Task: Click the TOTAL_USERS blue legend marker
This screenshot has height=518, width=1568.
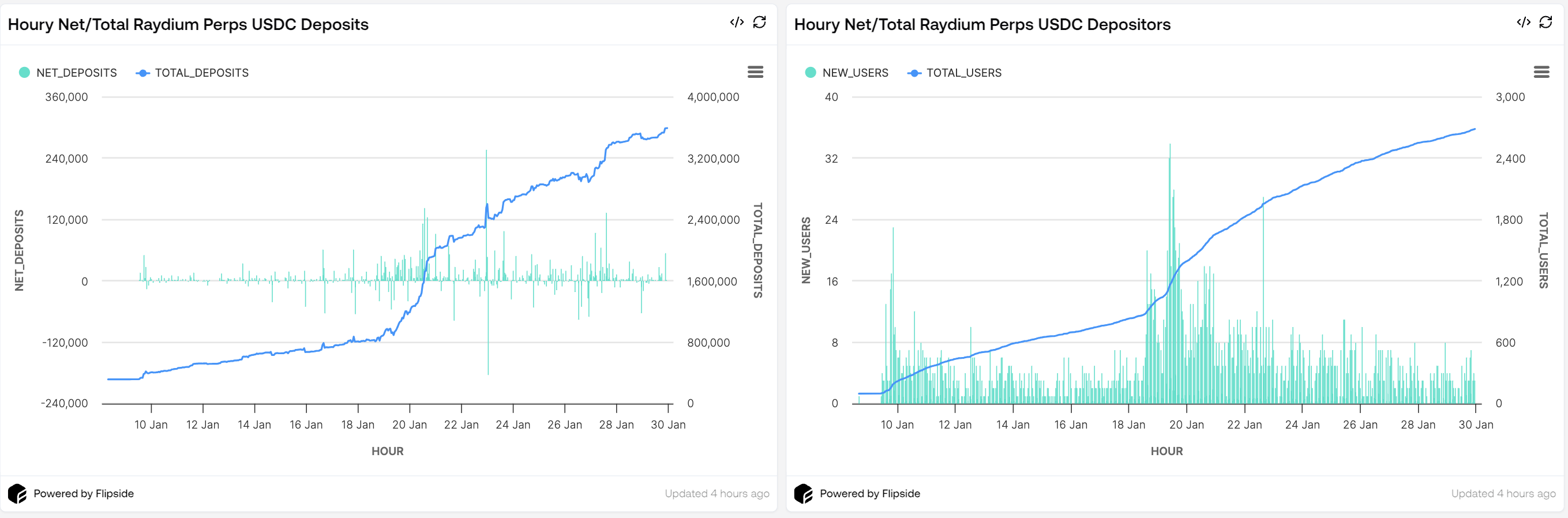Action: (x=914, y=73)
